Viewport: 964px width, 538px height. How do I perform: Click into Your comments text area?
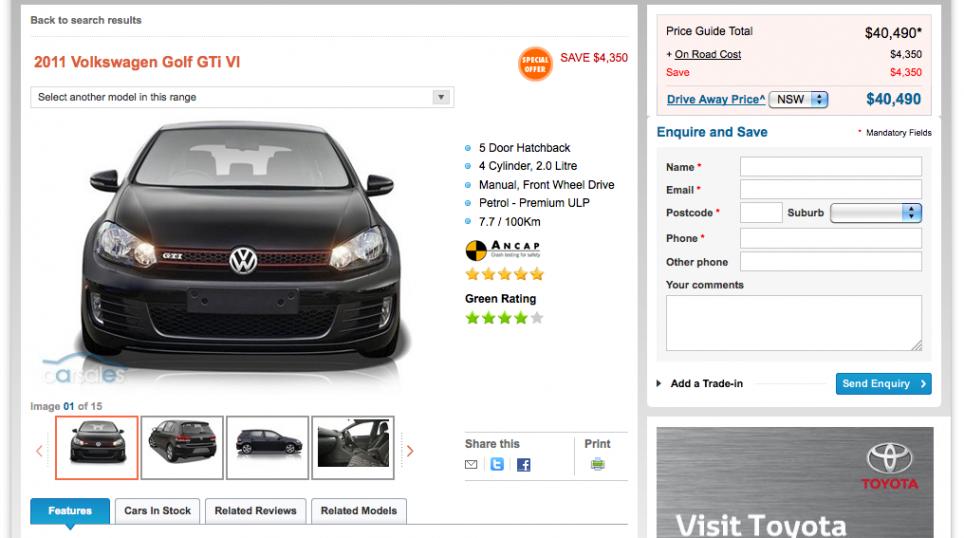click(x=794, y=323)
